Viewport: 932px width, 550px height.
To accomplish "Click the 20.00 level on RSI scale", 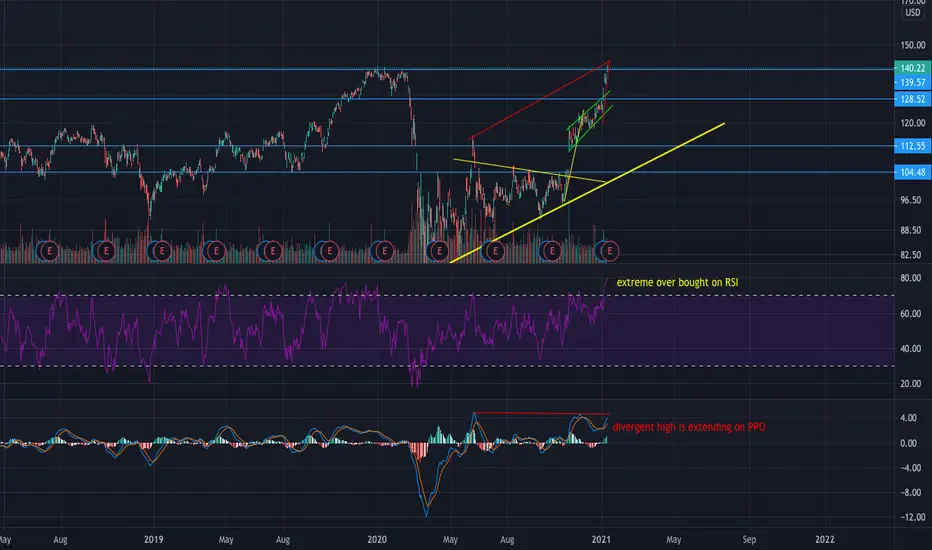I will click(911, 384).
